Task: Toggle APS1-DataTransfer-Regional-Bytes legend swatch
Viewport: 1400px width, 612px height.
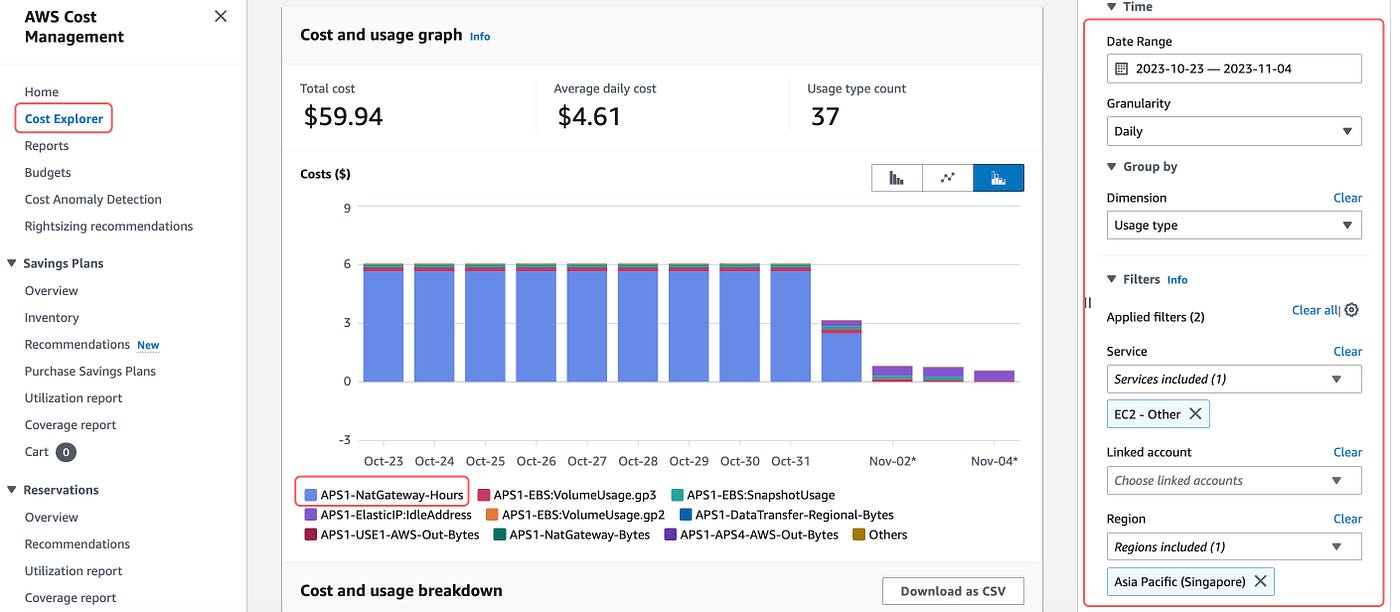Action: (x=685, y=515)
